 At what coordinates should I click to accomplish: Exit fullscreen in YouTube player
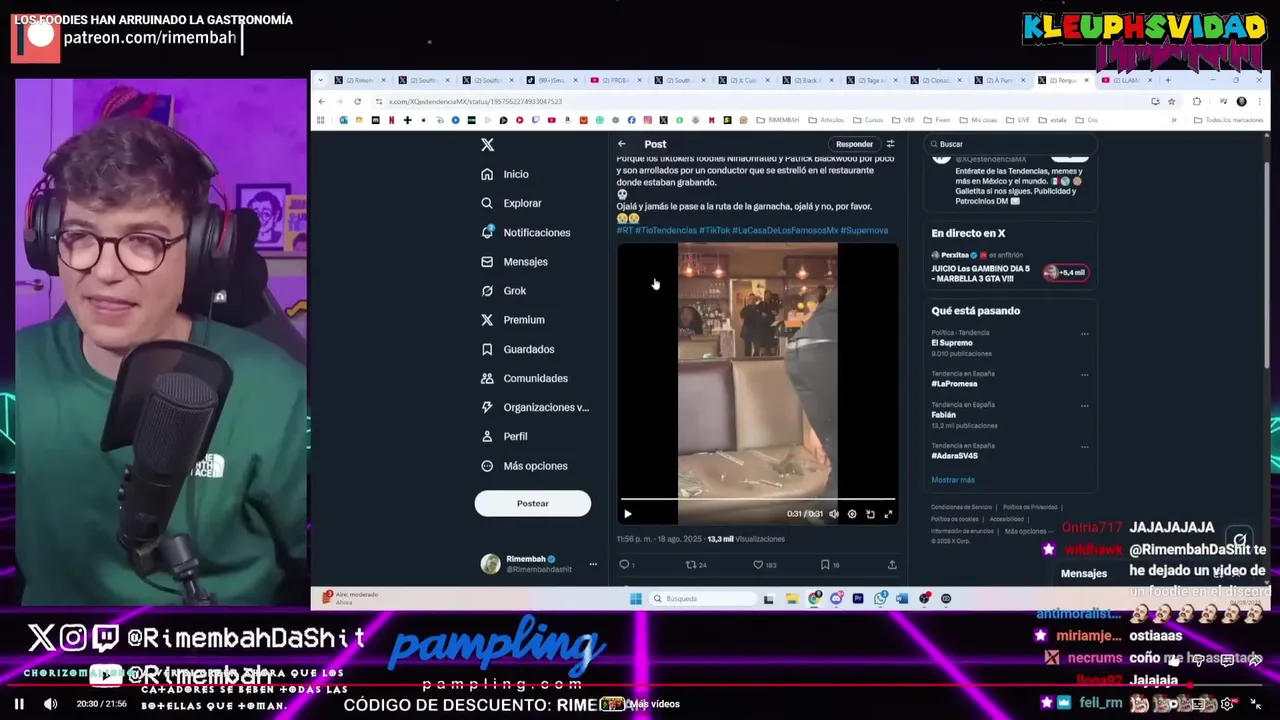[1256, 704]
